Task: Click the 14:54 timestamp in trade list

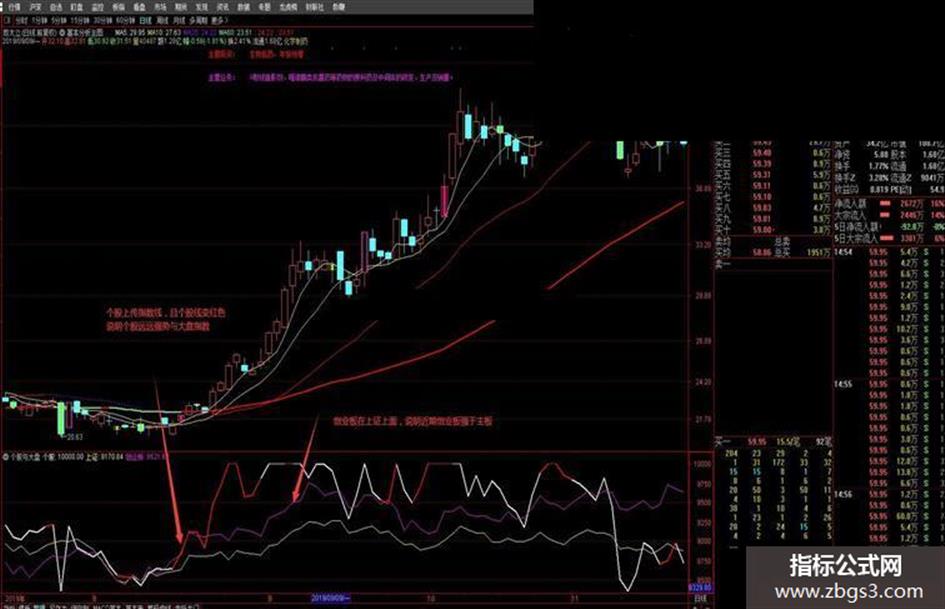Action: click(x=844, y=252)
